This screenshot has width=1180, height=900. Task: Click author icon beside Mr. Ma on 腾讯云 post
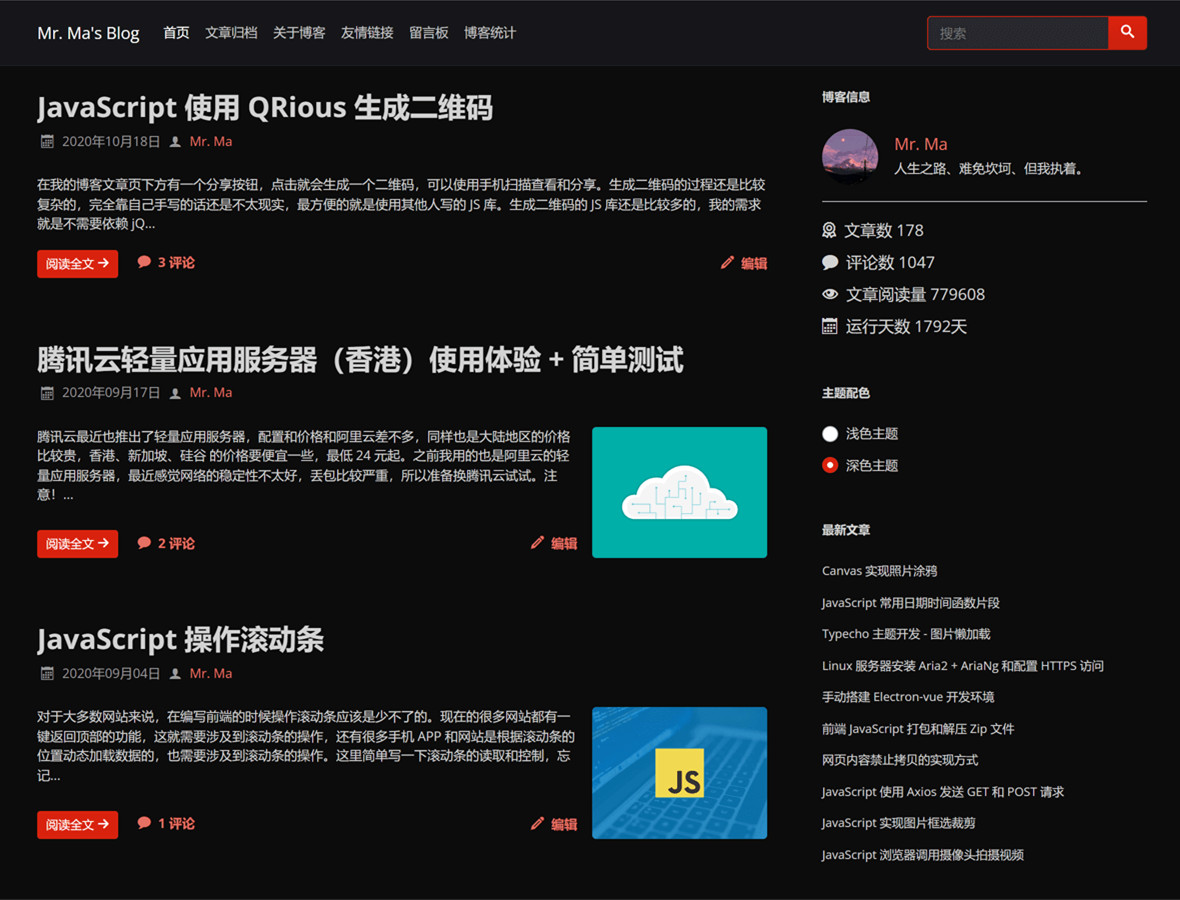(175, 393)
